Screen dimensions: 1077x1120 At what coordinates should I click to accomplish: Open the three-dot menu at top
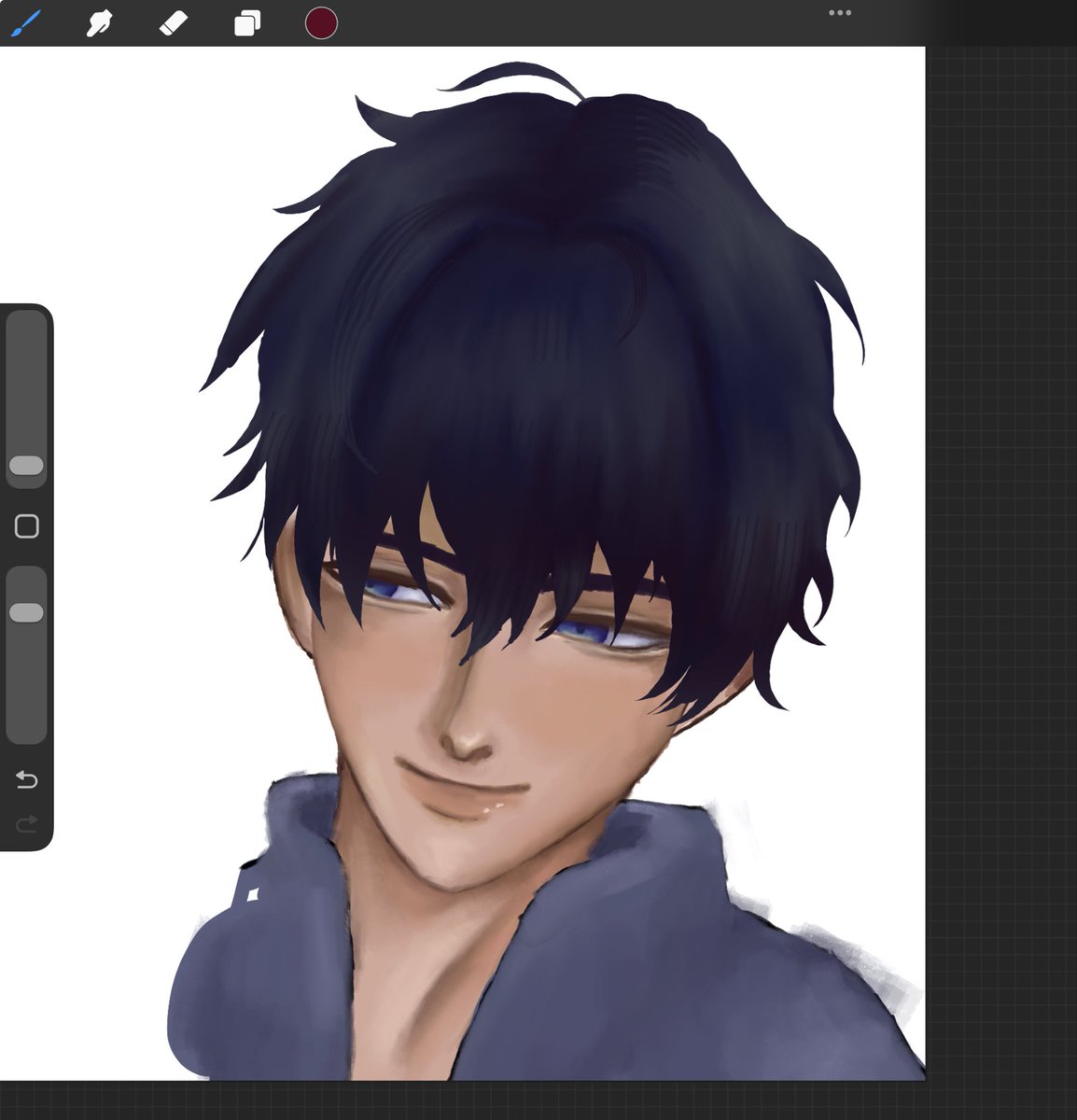[840, 13]
